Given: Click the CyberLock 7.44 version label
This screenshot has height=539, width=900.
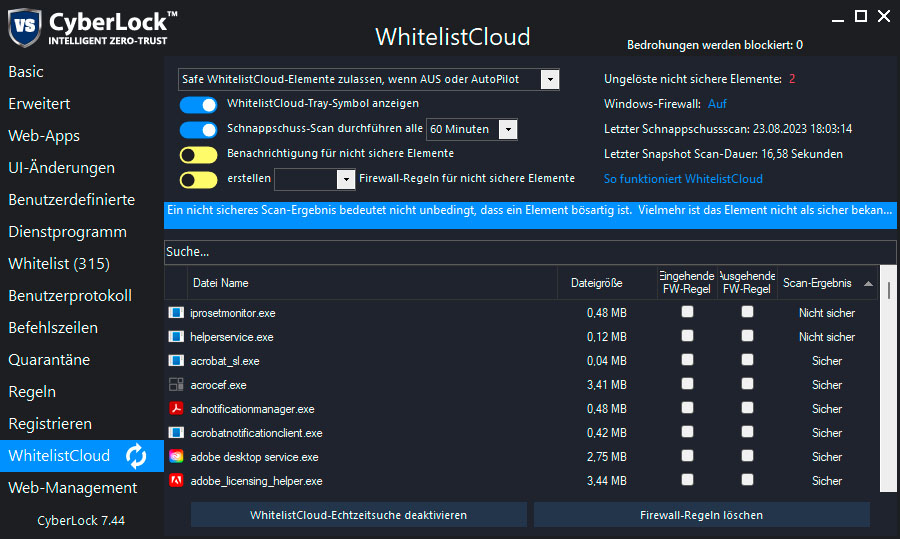Looking at the screenshot, I should click(x=81, y=521).
